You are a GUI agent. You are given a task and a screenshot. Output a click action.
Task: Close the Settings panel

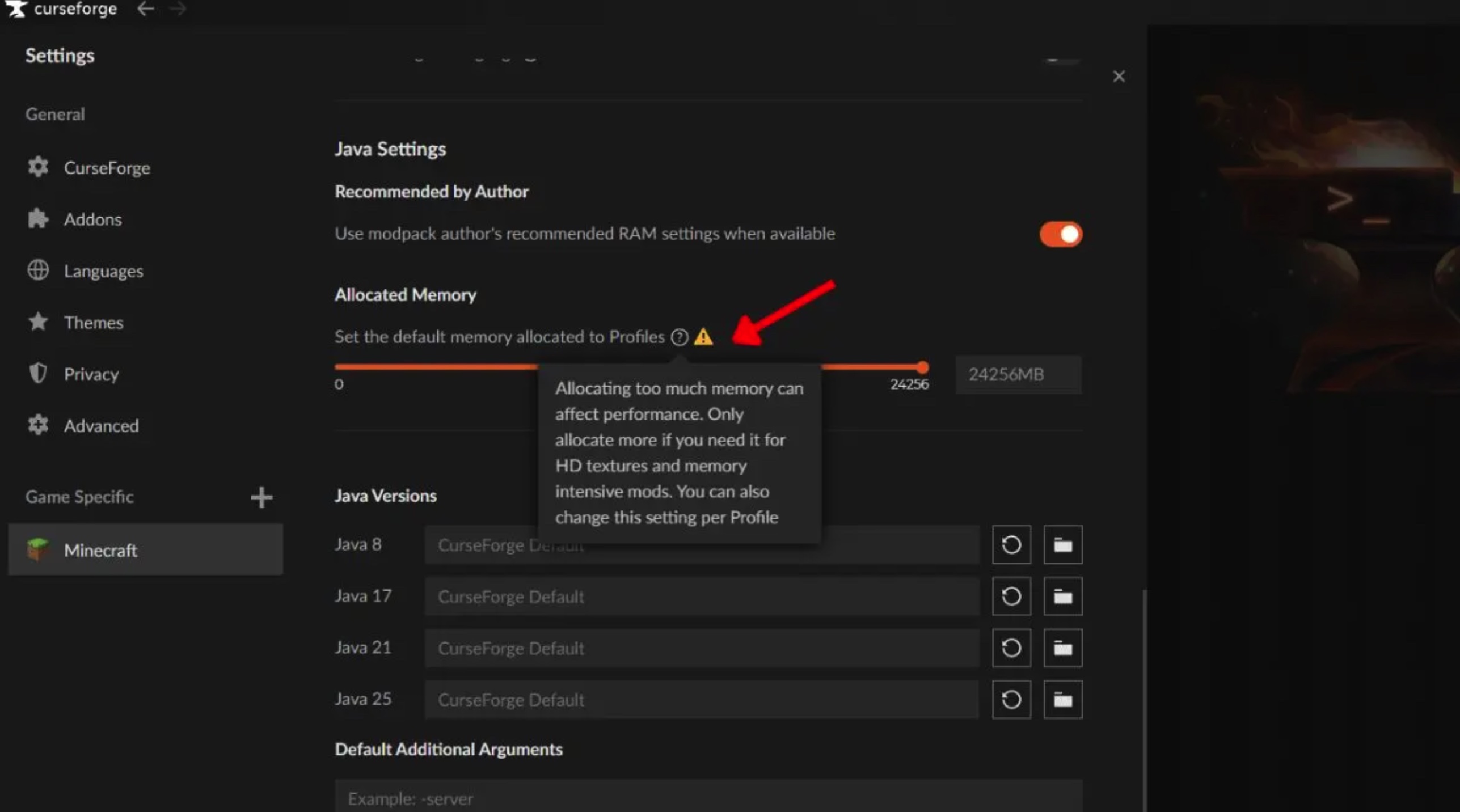1119,76
